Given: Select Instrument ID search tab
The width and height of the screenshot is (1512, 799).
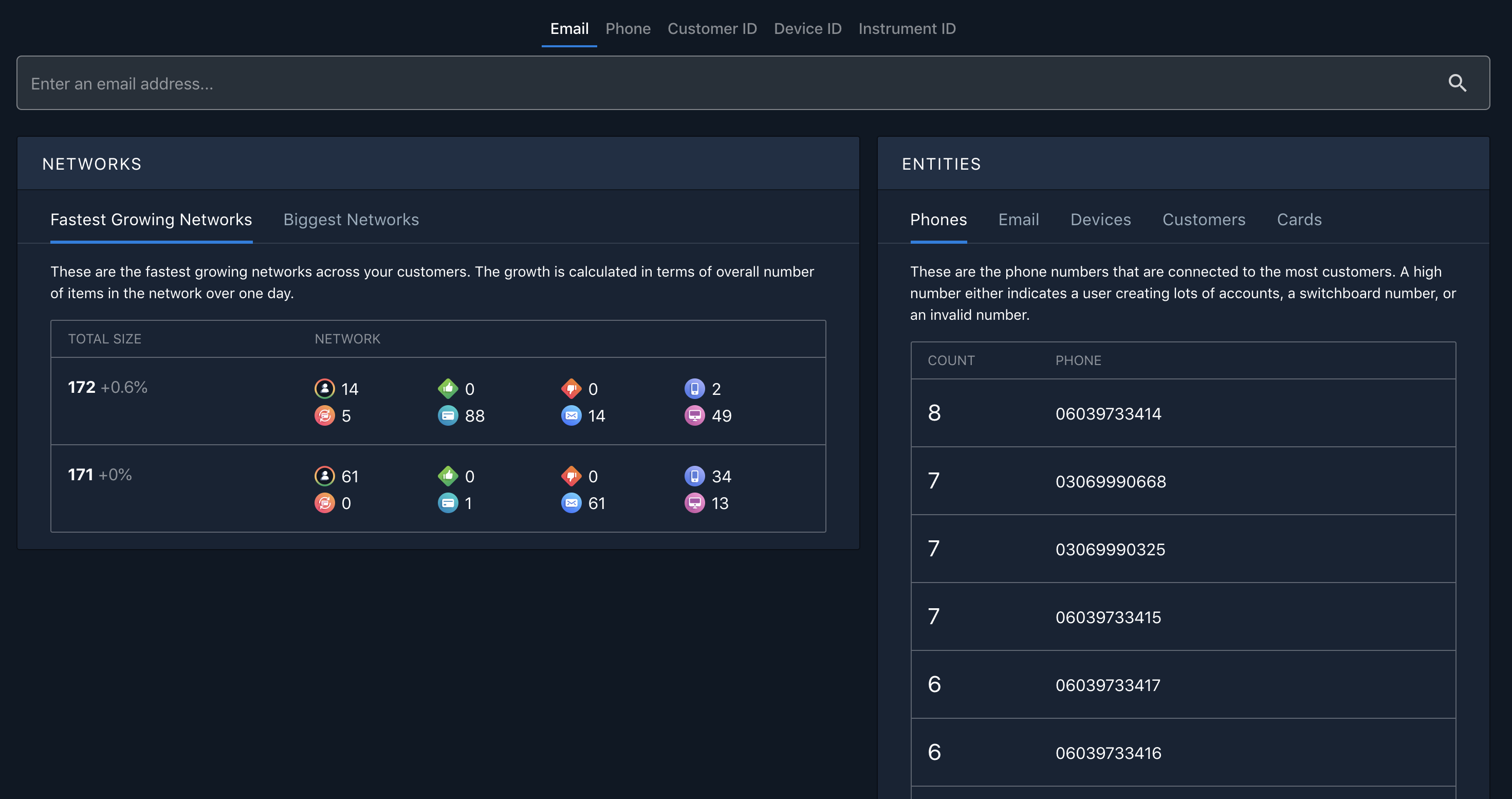Looking at the screenshot, I should pos(907,29).
